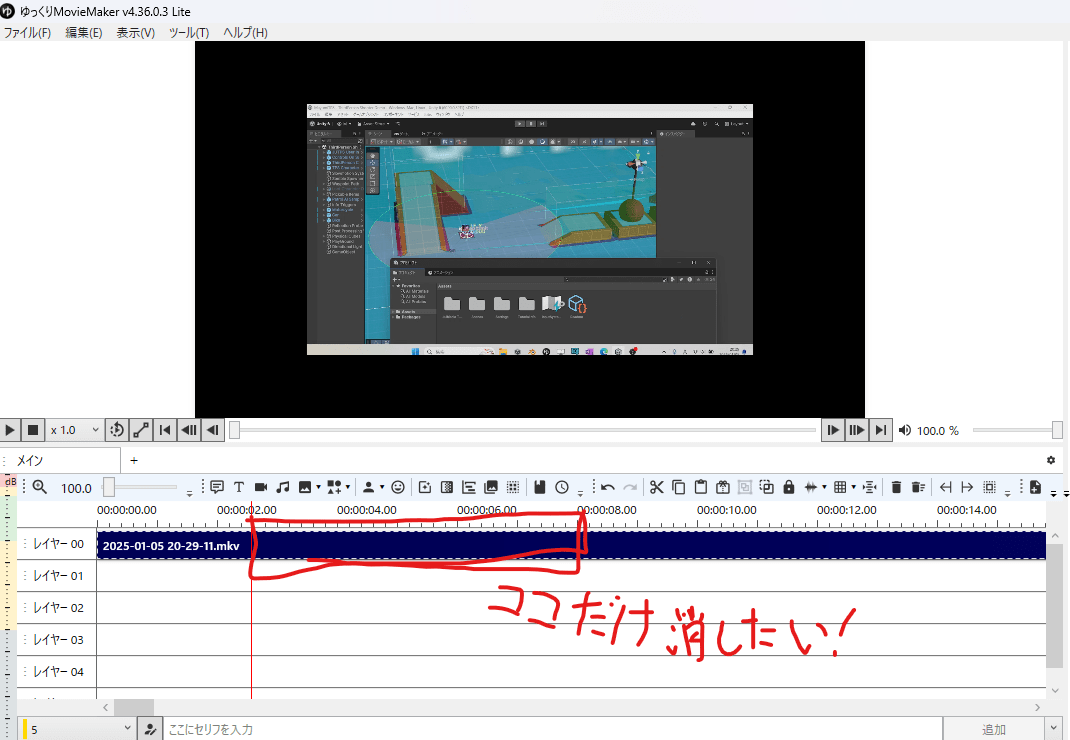1070x740 pixels.
Task: Toggle the padlock lock icon
Action: point(789,487)
